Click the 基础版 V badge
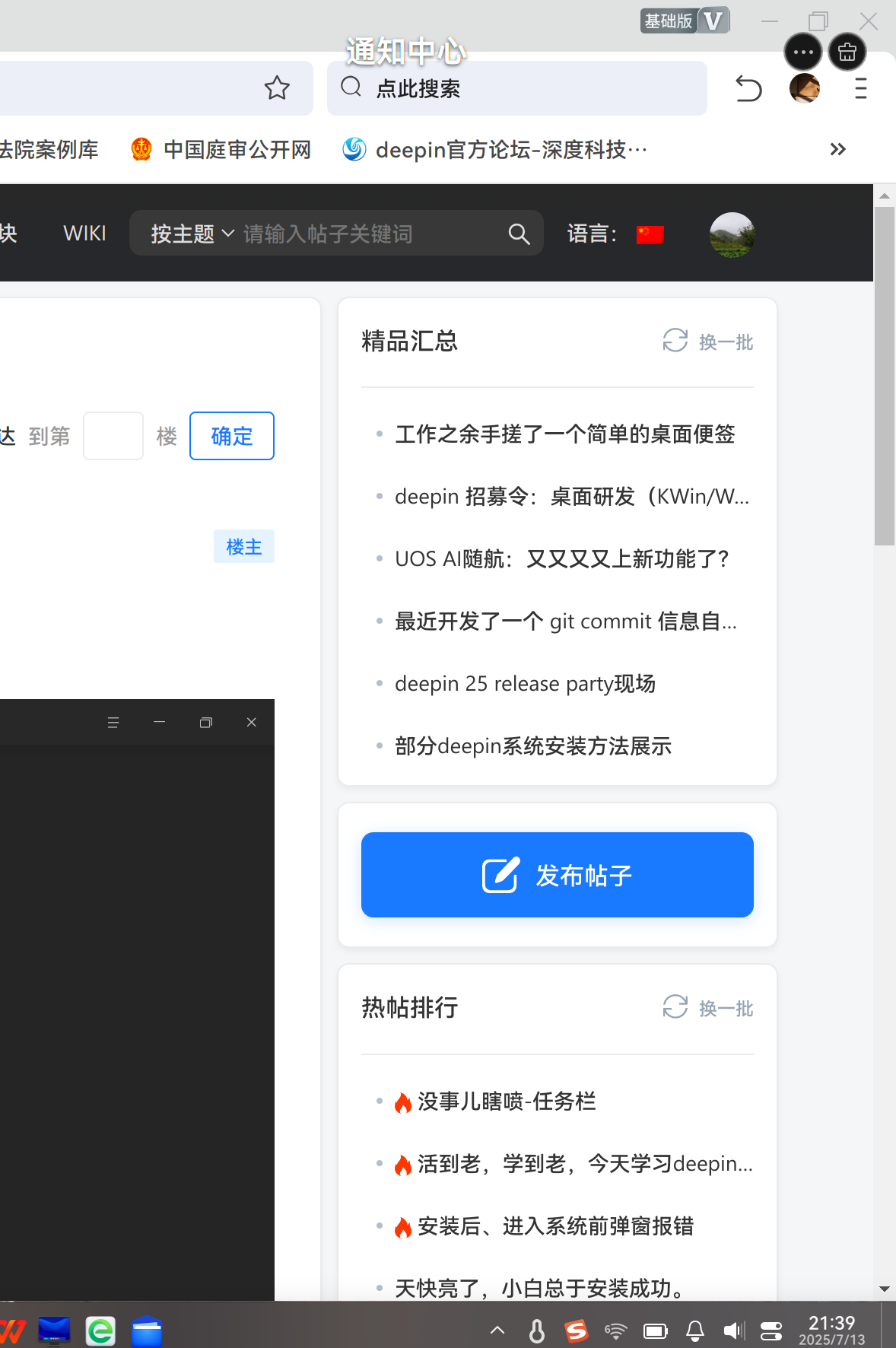 pyautogui.click(x=685, y=21)
